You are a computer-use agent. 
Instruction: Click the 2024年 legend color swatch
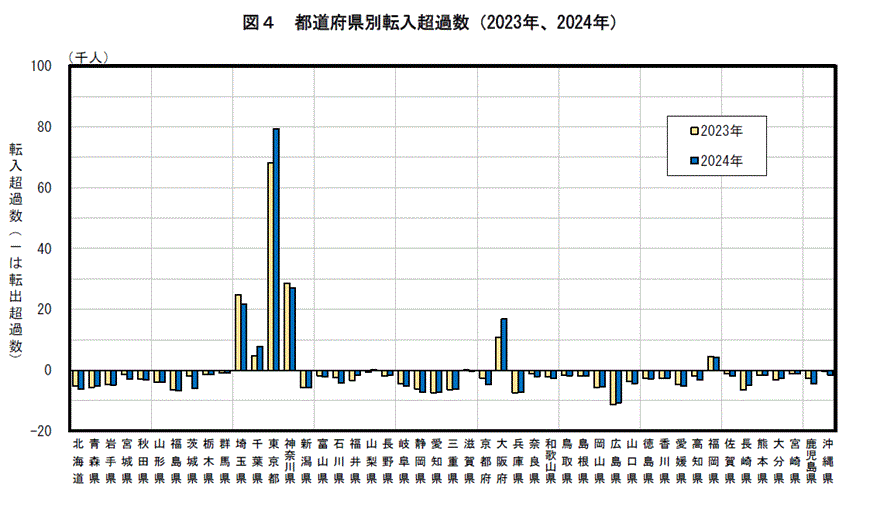tap(694, 160)
